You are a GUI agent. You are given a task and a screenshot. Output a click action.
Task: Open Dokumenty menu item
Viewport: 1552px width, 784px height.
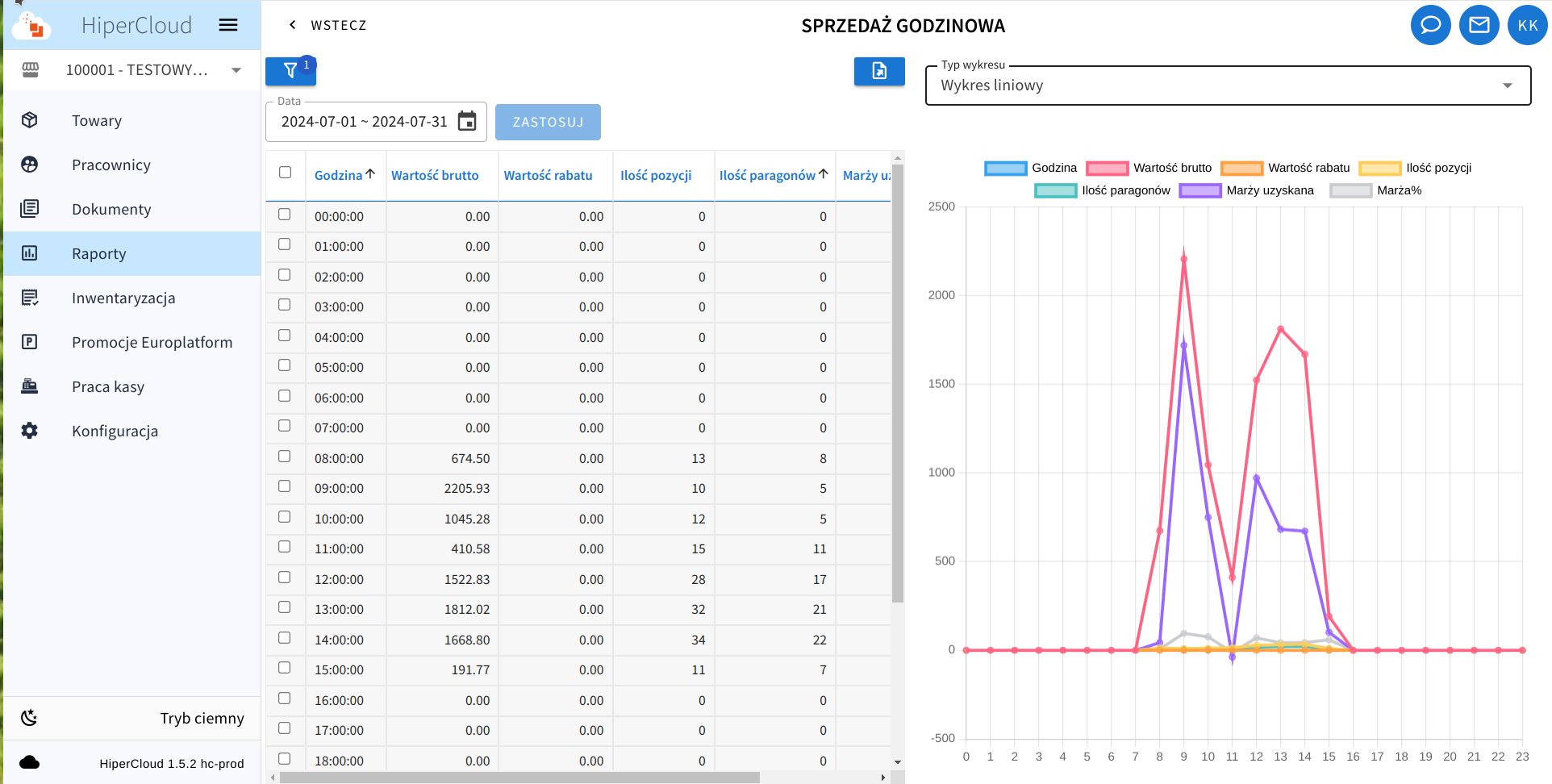(x=131, y=209)
